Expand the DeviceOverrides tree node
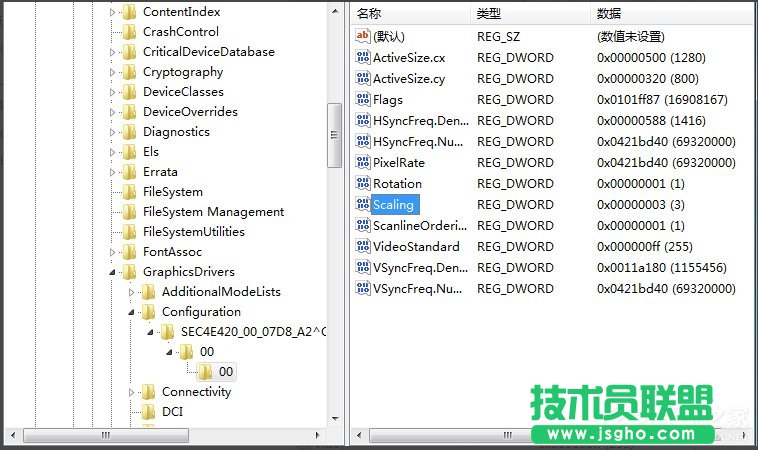This screenshot has width=758, height=450. (112, 112)
